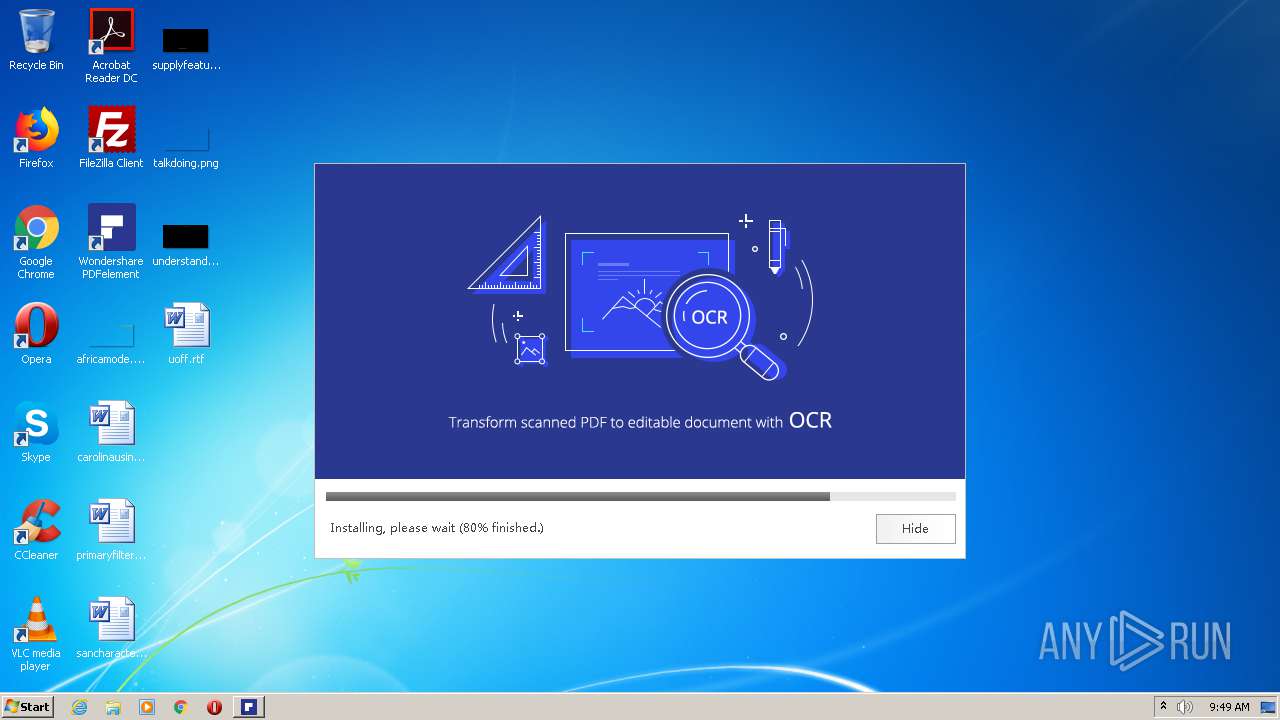Click the Show desktop button
The height and width of the screenshot is (720, 1280).
(1270, 707)
